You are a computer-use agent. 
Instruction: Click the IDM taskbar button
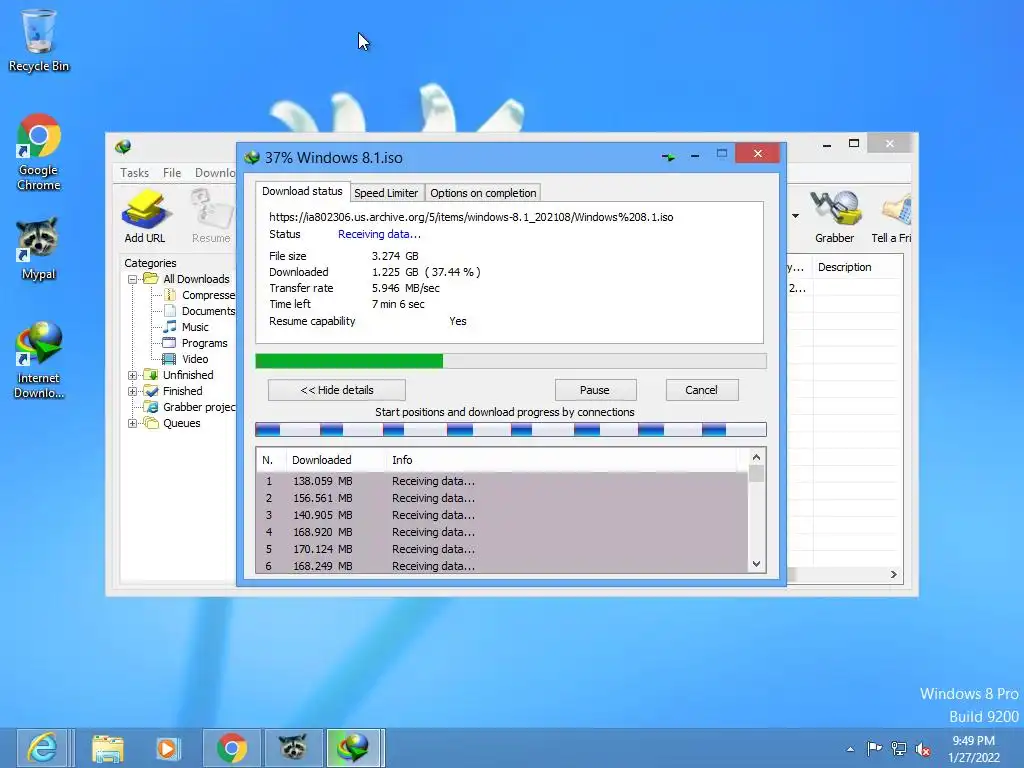pos(355,748)
